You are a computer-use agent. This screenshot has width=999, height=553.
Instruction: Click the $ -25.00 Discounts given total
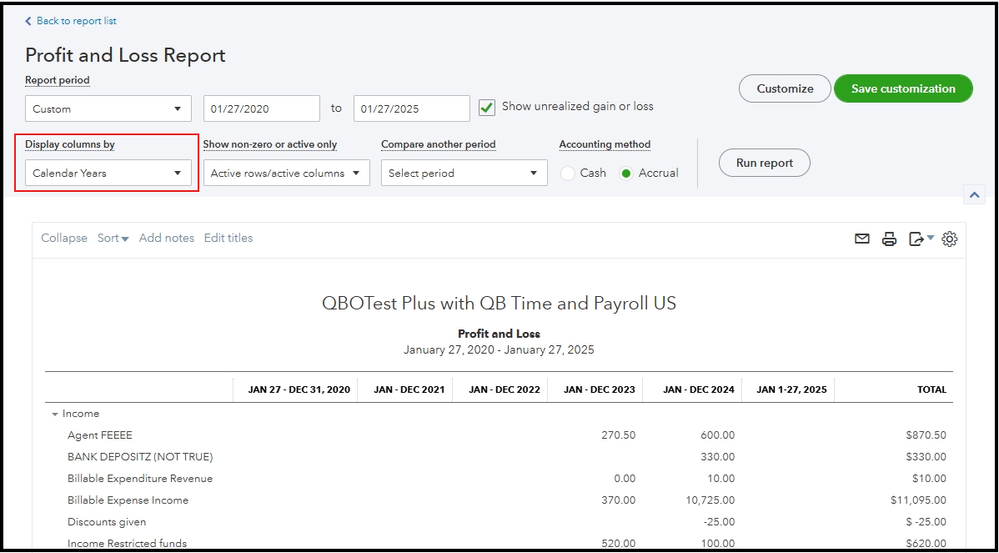pos(926,522)
